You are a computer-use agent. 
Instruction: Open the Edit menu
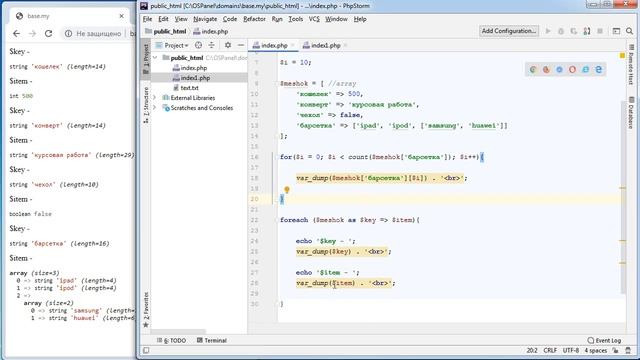pyautogui.click(x=163, y=19)
